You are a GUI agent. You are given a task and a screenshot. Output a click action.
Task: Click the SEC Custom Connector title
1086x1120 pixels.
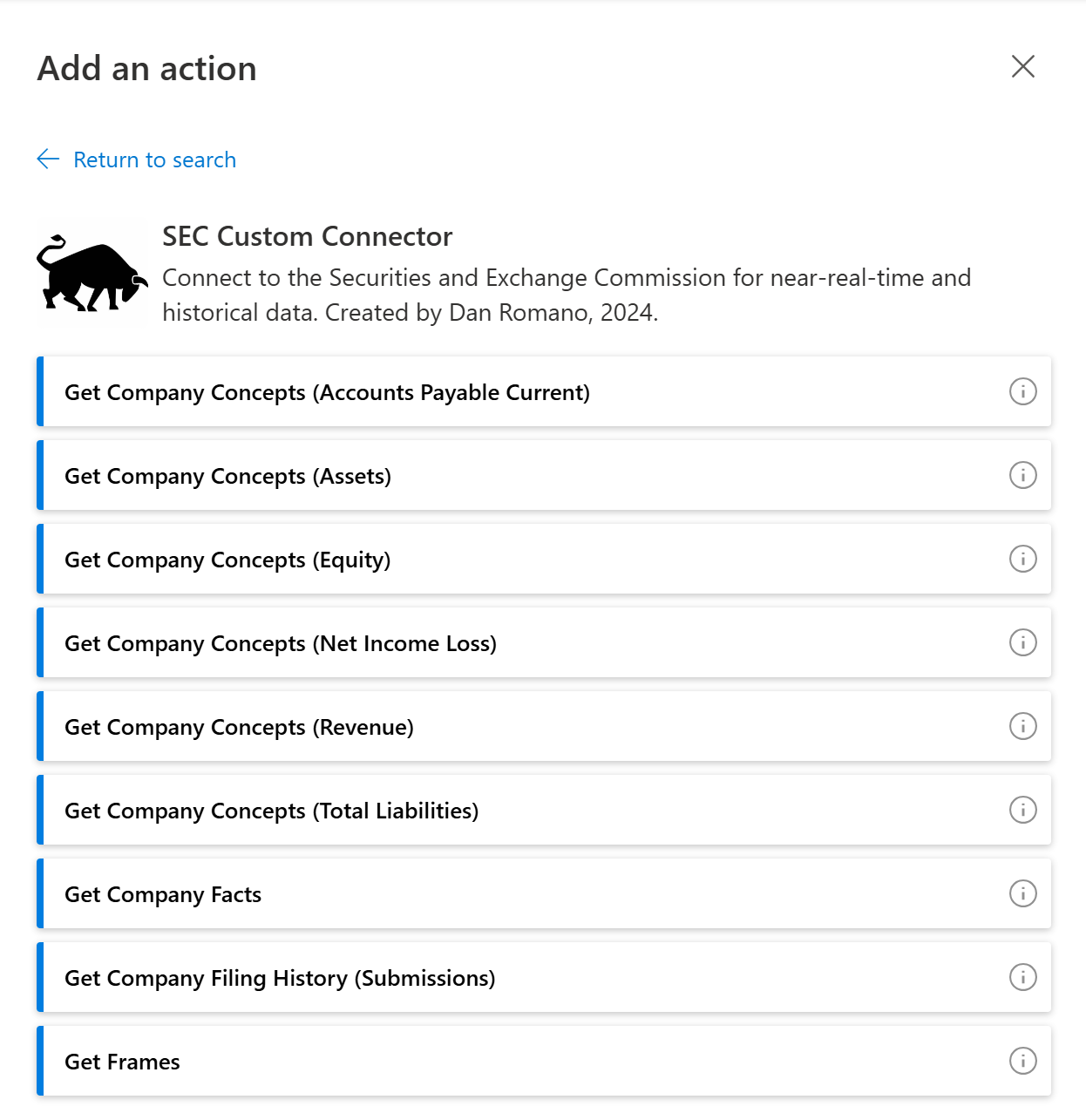307,236
